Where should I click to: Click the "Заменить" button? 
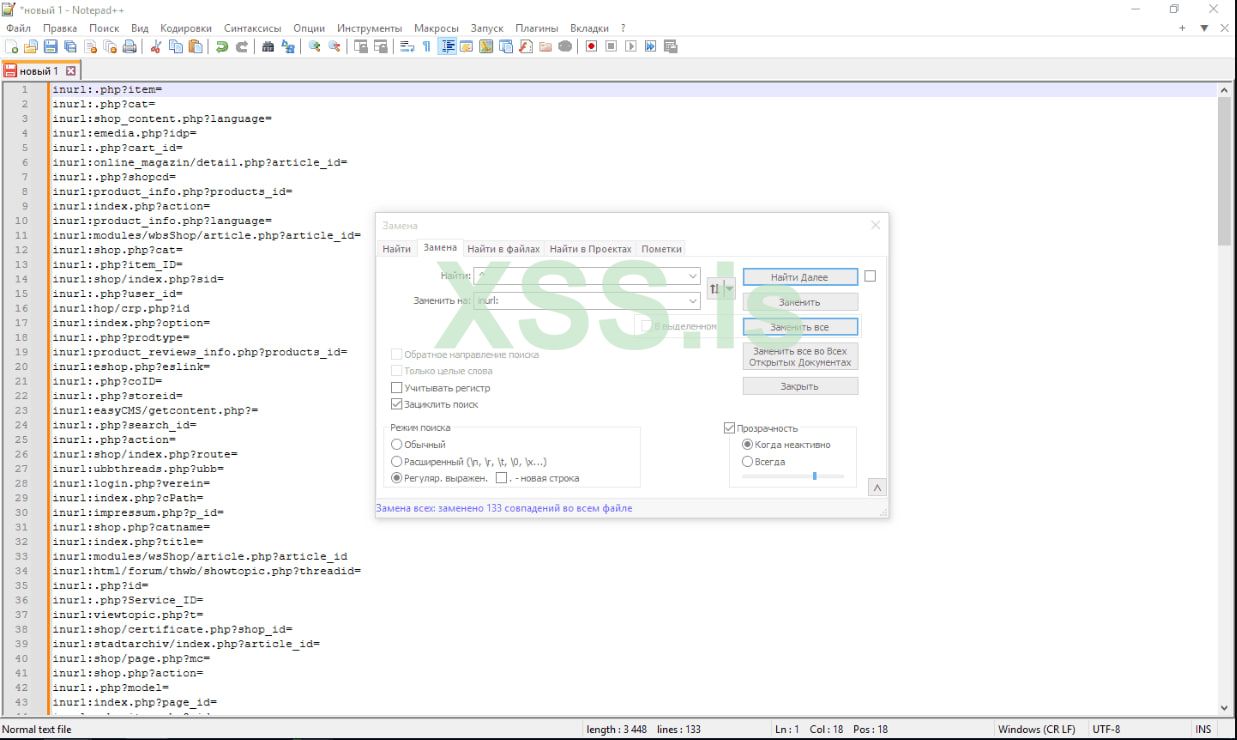click(800, 302)
